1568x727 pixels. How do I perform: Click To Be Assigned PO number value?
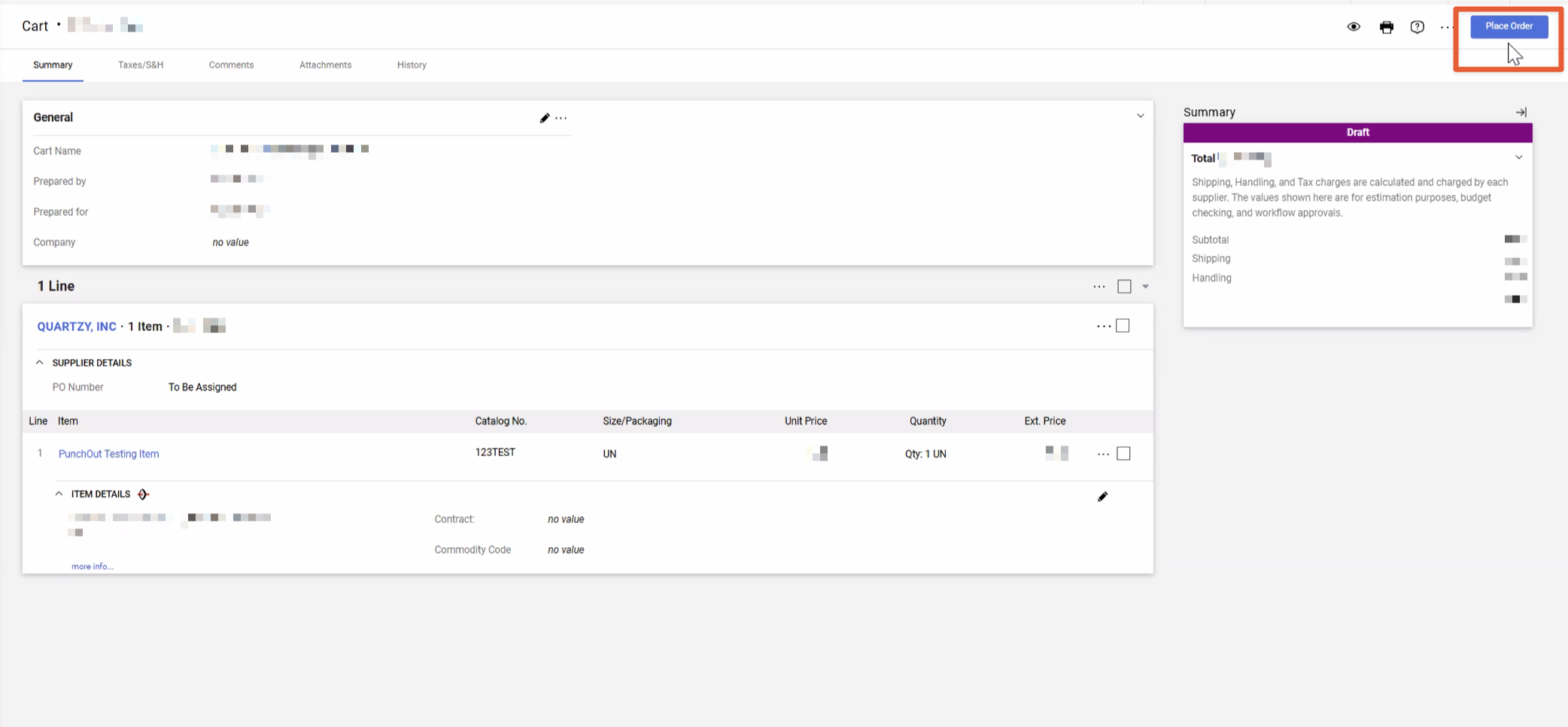(202, 388)
